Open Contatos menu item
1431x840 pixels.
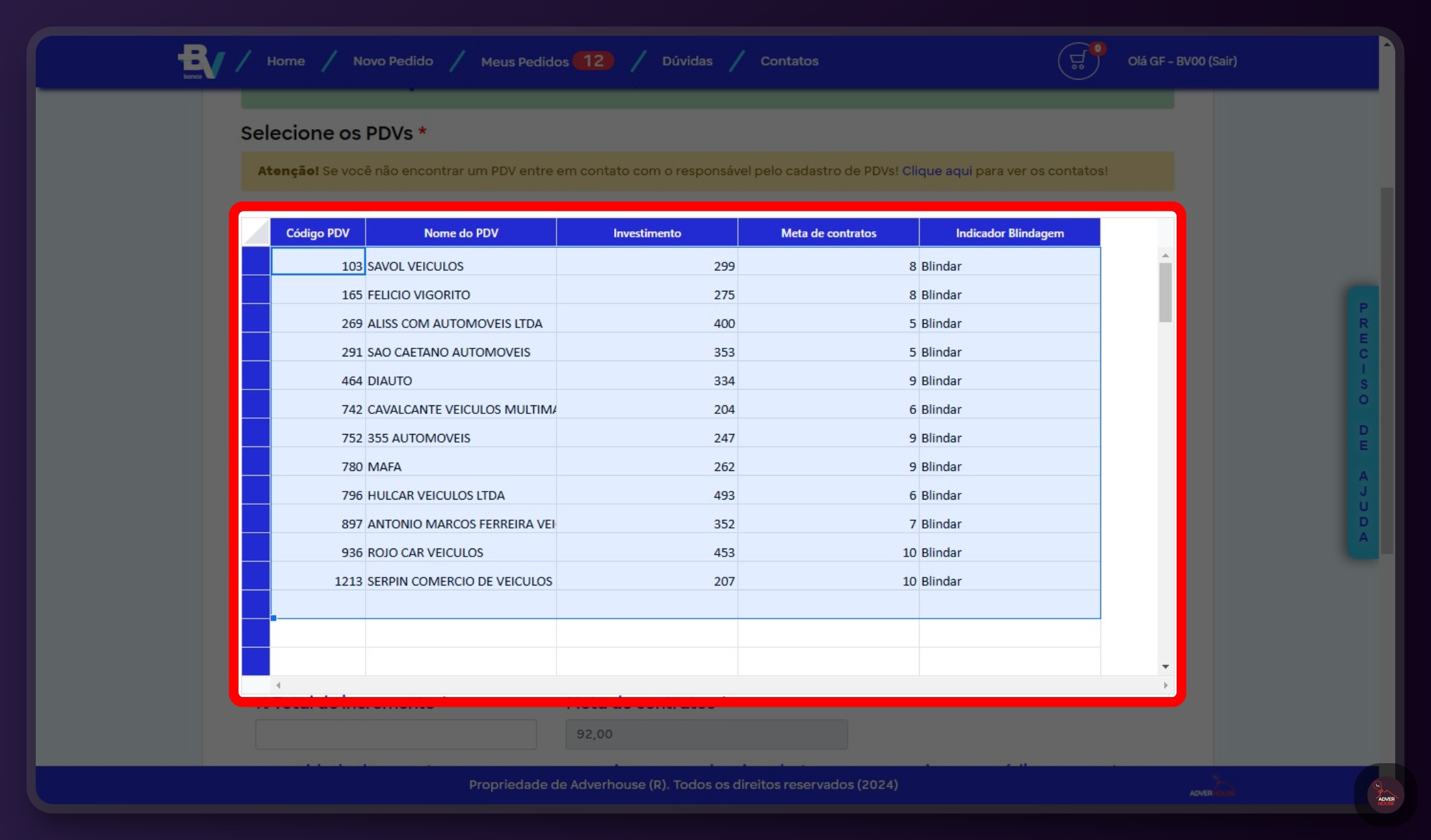(789, 61)
